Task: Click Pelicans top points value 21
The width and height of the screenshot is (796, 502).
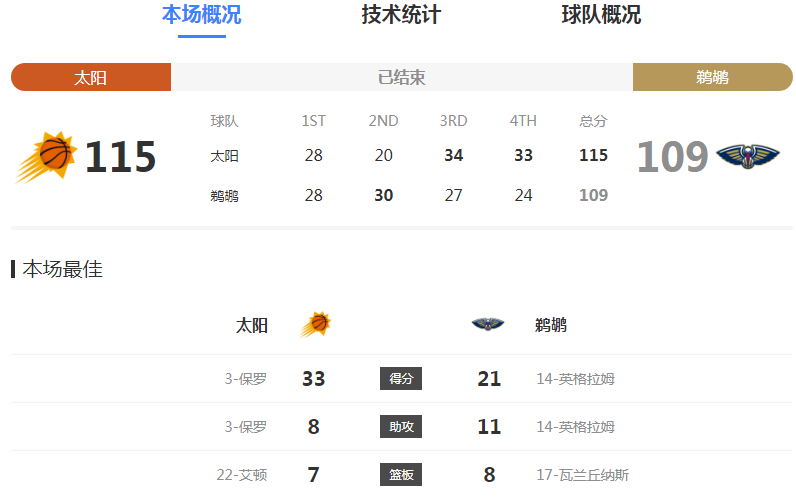Action: point(489,379)
